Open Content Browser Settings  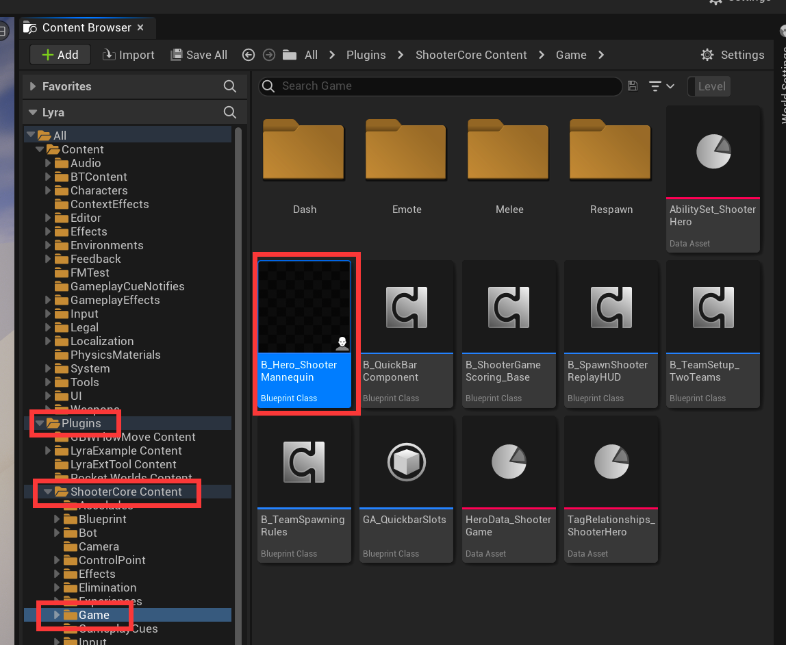pos(732,55)
